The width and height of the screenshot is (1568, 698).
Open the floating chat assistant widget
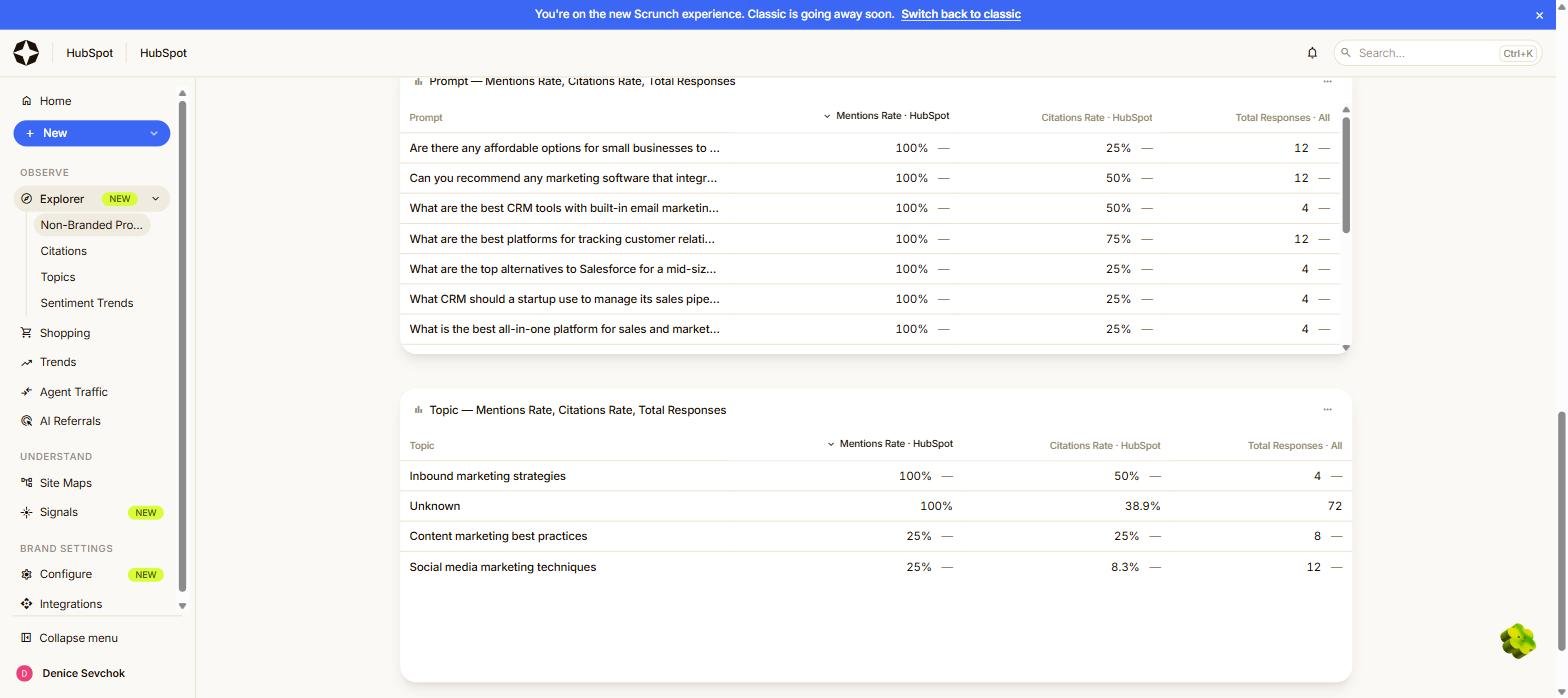point(1518,641)
